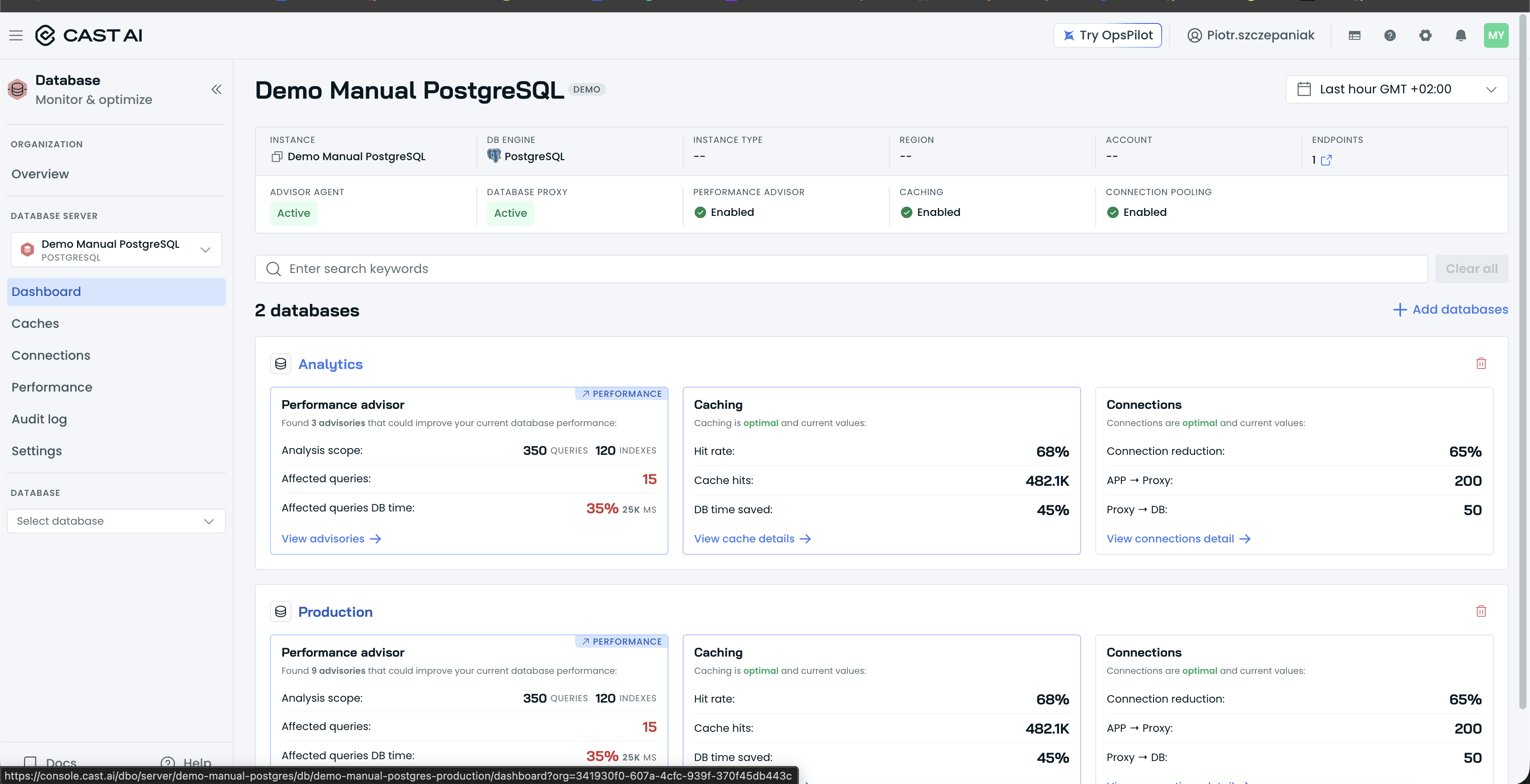Screen dimensions: 1530x784
Task: Click the DEMO badge beside title
Action: 587,90
